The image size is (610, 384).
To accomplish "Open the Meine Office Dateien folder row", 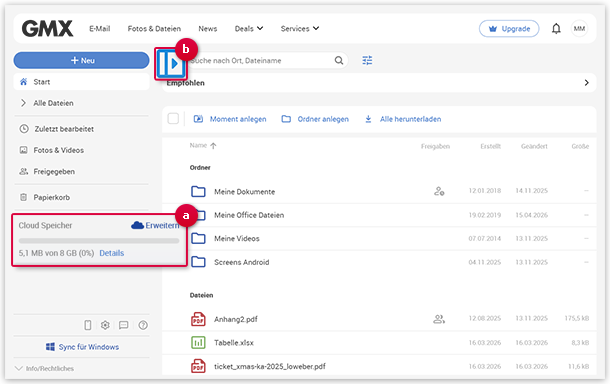I will pos(379,215).
